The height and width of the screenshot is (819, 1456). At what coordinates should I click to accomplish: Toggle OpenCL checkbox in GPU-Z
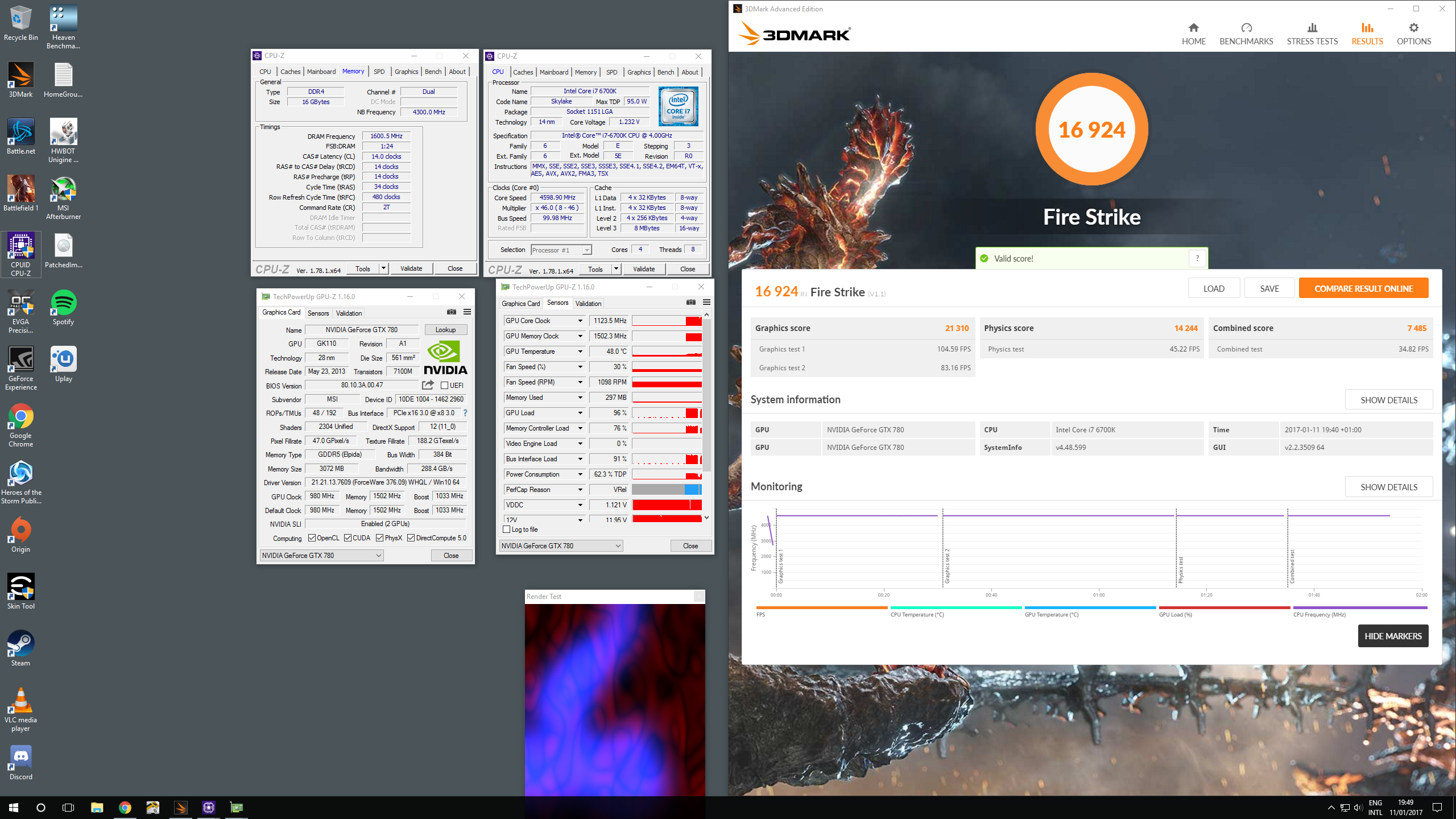coord(312,538)
